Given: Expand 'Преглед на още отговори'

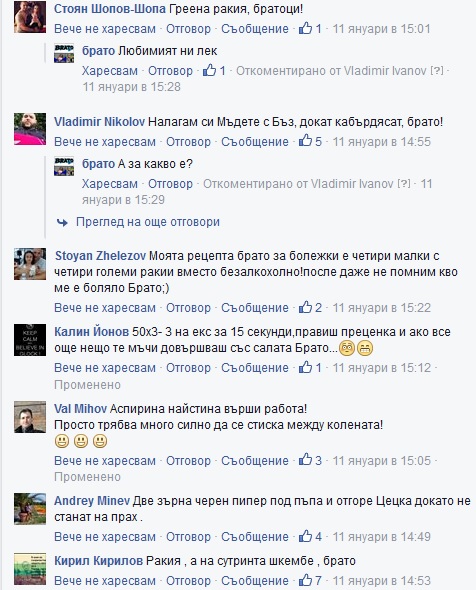Looking at the screenshot, I should point(148,222).
